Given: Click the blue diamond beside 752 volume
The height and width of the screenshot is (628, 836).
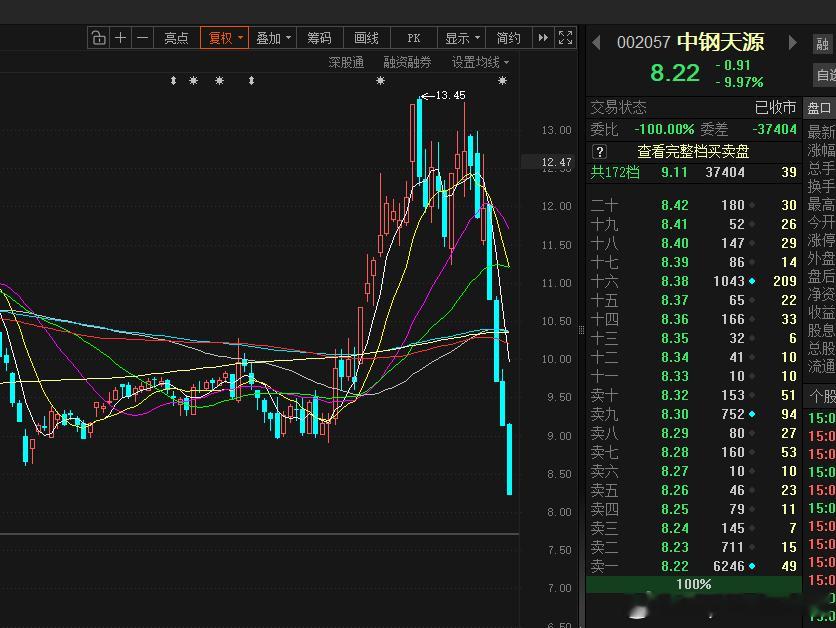Looking at the screenshot, I should coord(752,414).
